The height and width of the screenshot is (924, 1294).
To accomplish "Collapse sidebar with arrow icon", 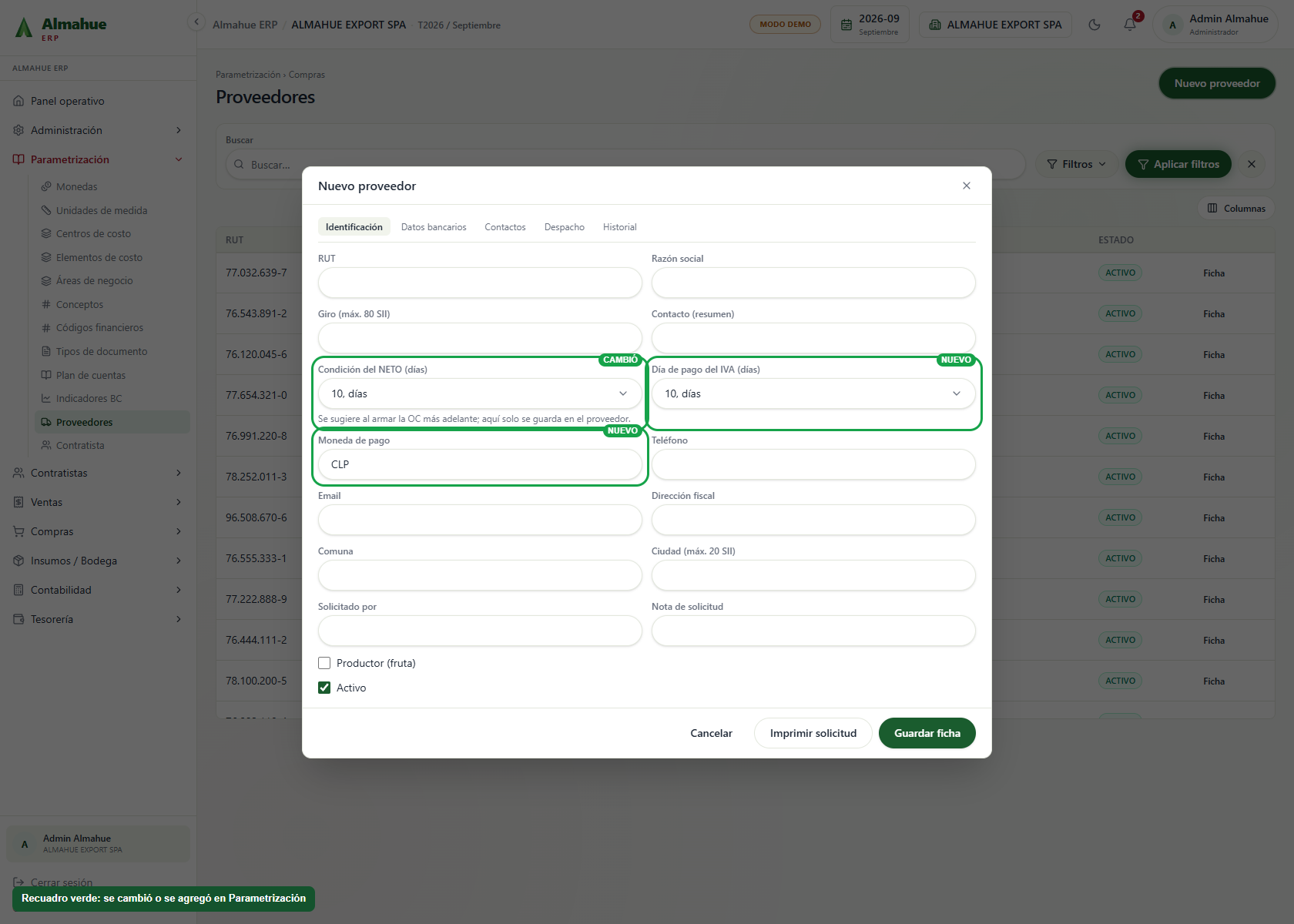I will pos(196,22).
